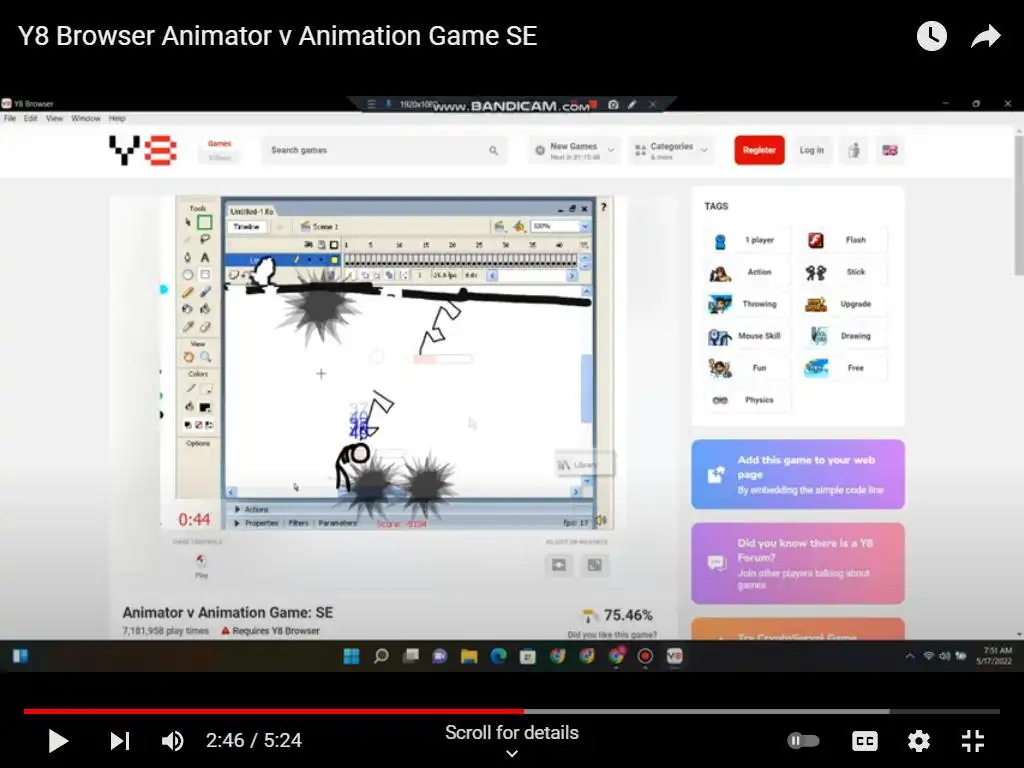Open the YouTube settings gear

918,741
